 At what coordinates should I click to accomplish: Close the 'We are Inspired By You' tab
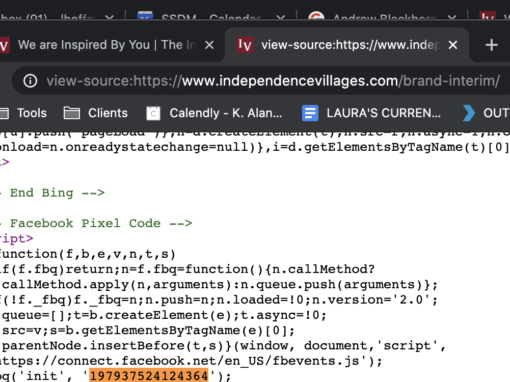209,45
